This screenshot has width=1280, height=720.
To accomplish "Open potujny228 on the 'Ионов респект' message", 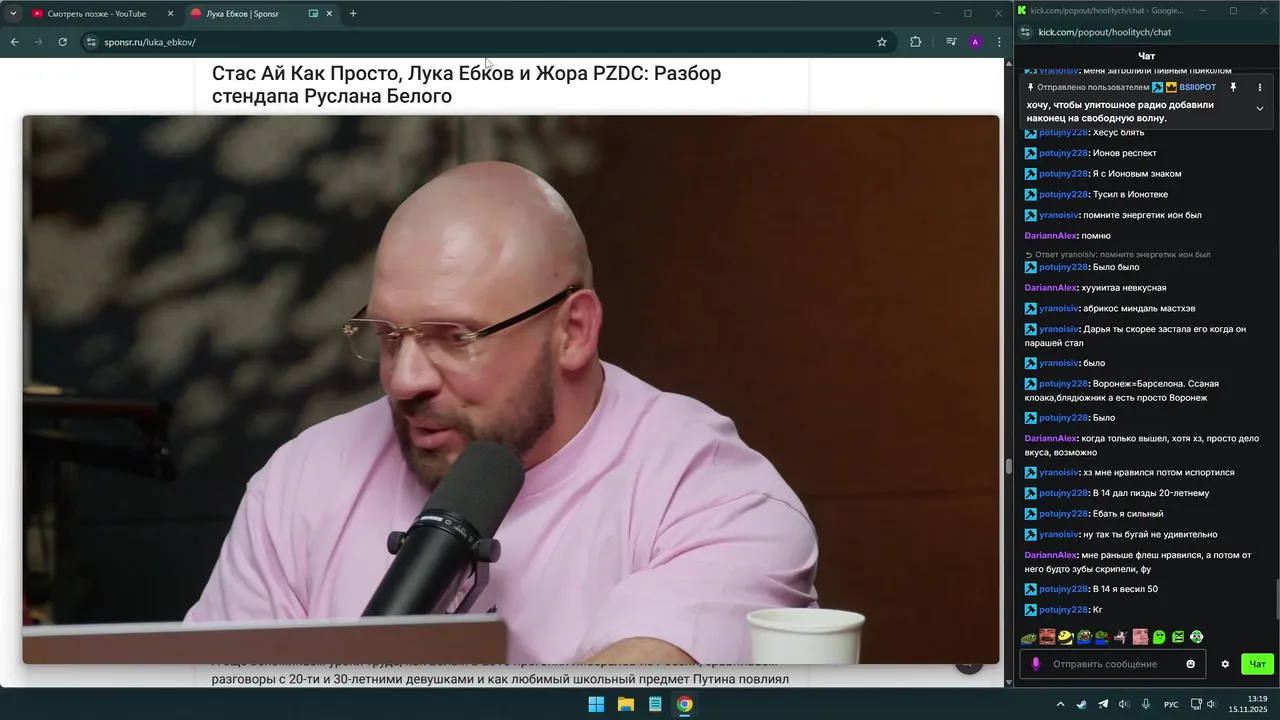I will 1063,153.
